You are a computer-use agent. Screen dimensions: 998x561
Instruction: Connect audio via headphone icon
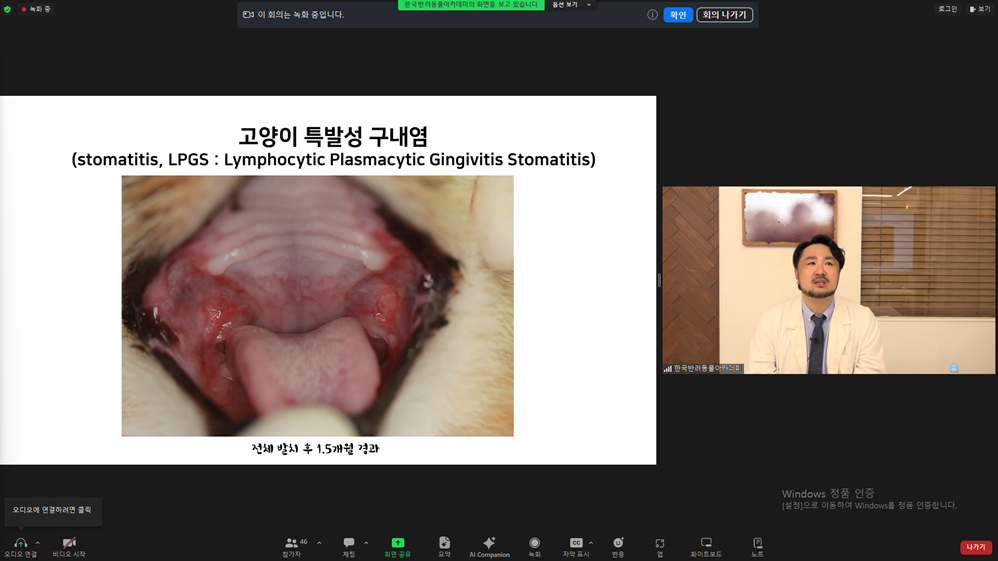[x=20, y=543]
